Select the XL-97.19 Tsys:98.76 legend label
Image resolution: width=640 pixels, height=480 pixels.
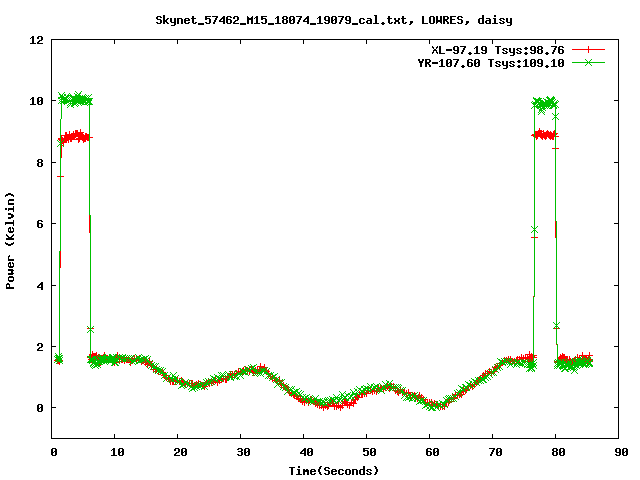498,50
